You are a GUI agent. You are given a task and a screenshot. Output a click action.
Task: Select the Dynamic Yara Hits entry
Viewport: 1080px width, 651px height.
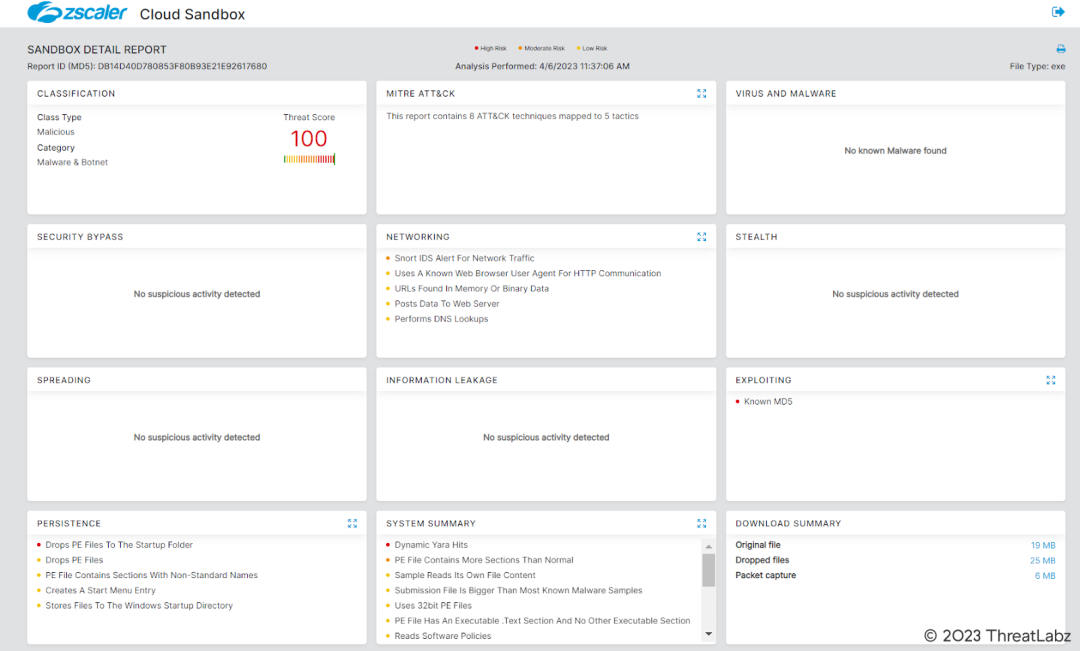tap(431, 545)
